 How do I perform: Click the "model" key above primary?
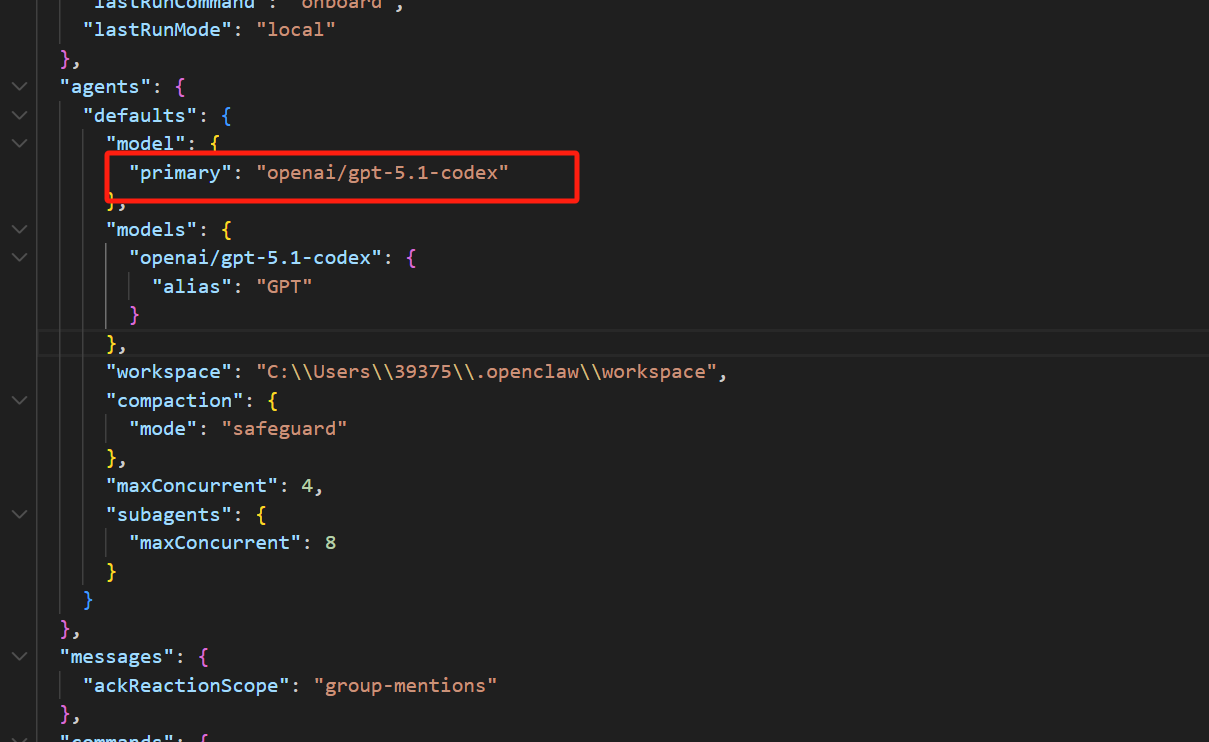coord(146,143)
